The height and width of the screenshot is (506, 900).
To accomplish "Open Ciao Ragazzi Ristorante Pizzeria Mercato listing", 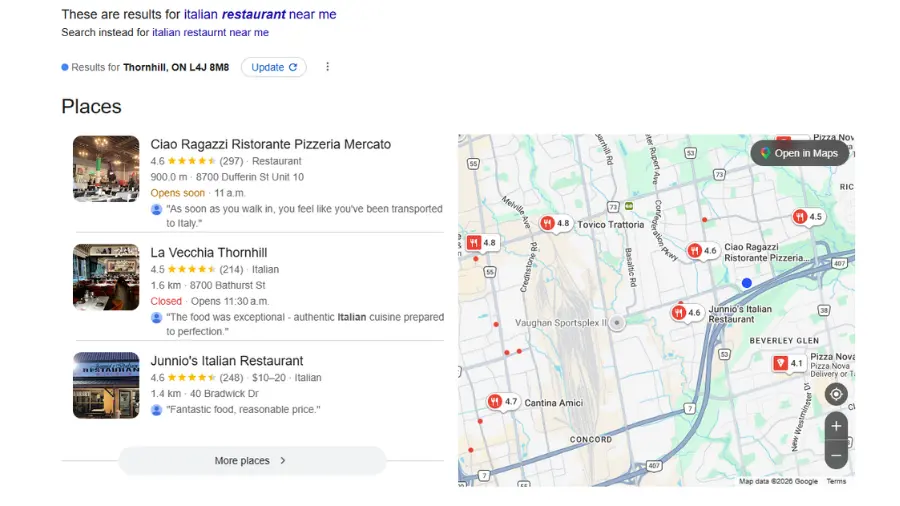I will pyautogui.click(x=270, y=144).
